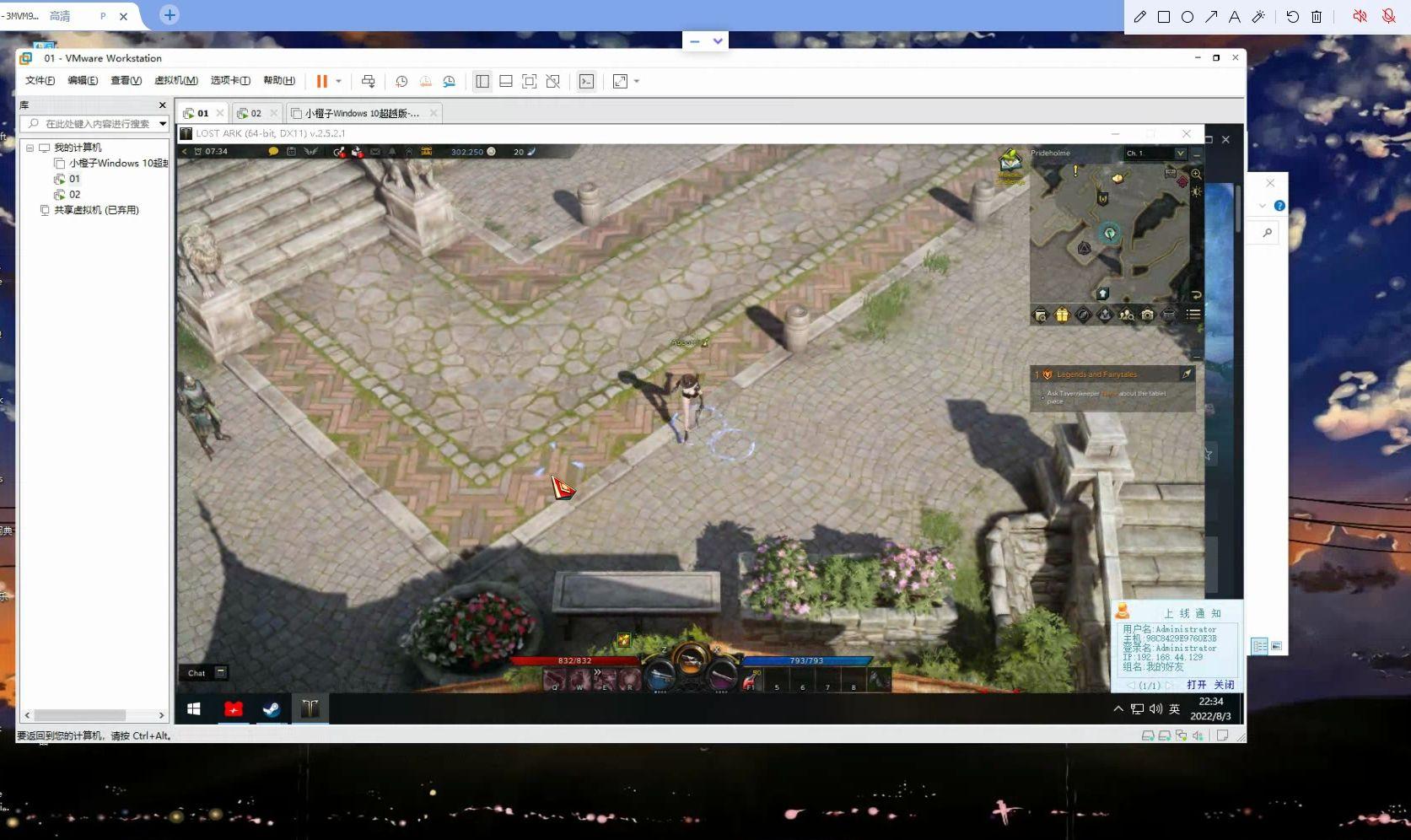Open the 编辑(E) menu

pos(83,81)
